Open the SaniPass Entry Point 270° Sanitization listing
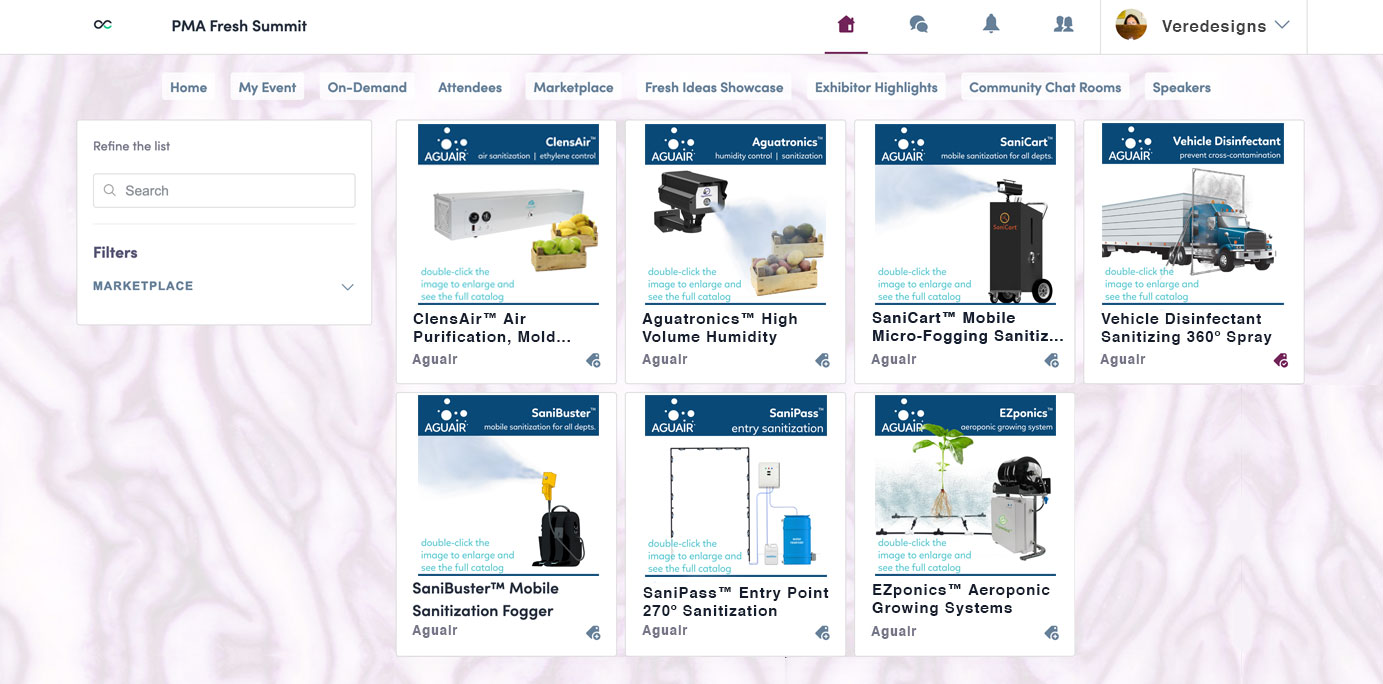This screenshot has width=1383, height=684. point(735,601)
